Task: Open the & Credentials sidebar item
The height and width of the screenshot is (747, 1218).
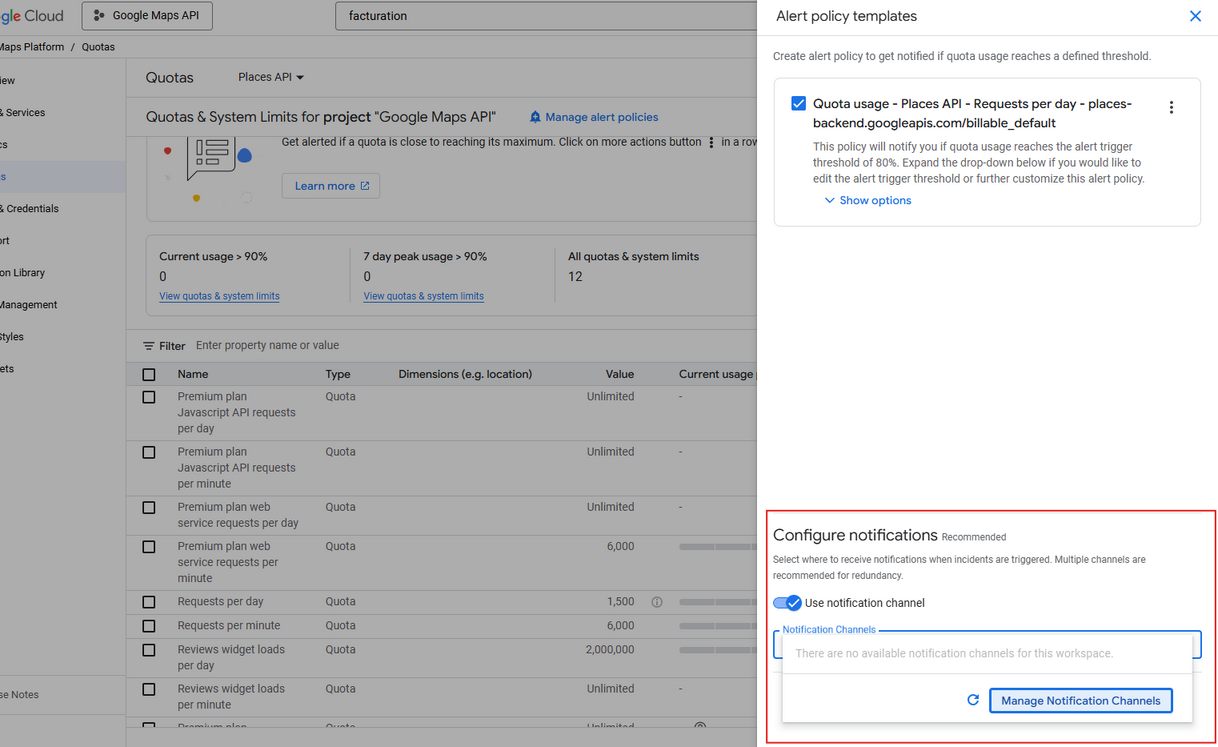Action: point(30,209)
